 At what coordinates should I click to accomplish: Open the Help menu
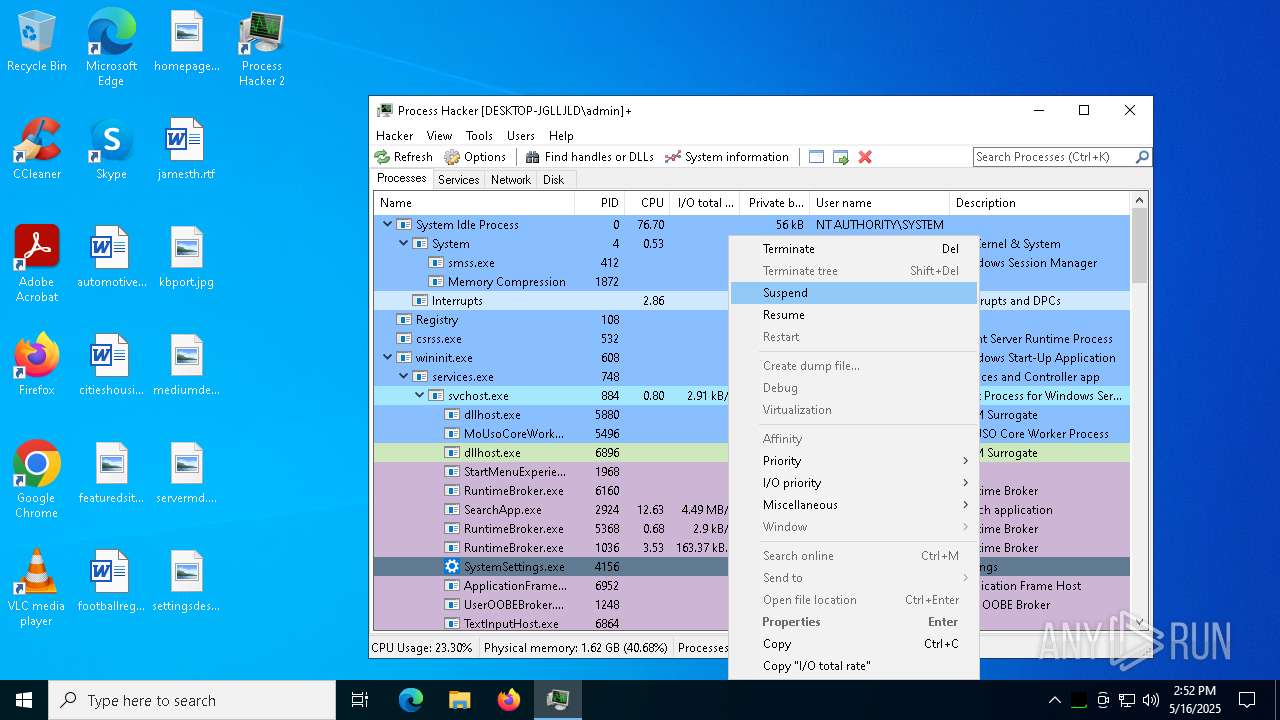[x=561, y=136]
